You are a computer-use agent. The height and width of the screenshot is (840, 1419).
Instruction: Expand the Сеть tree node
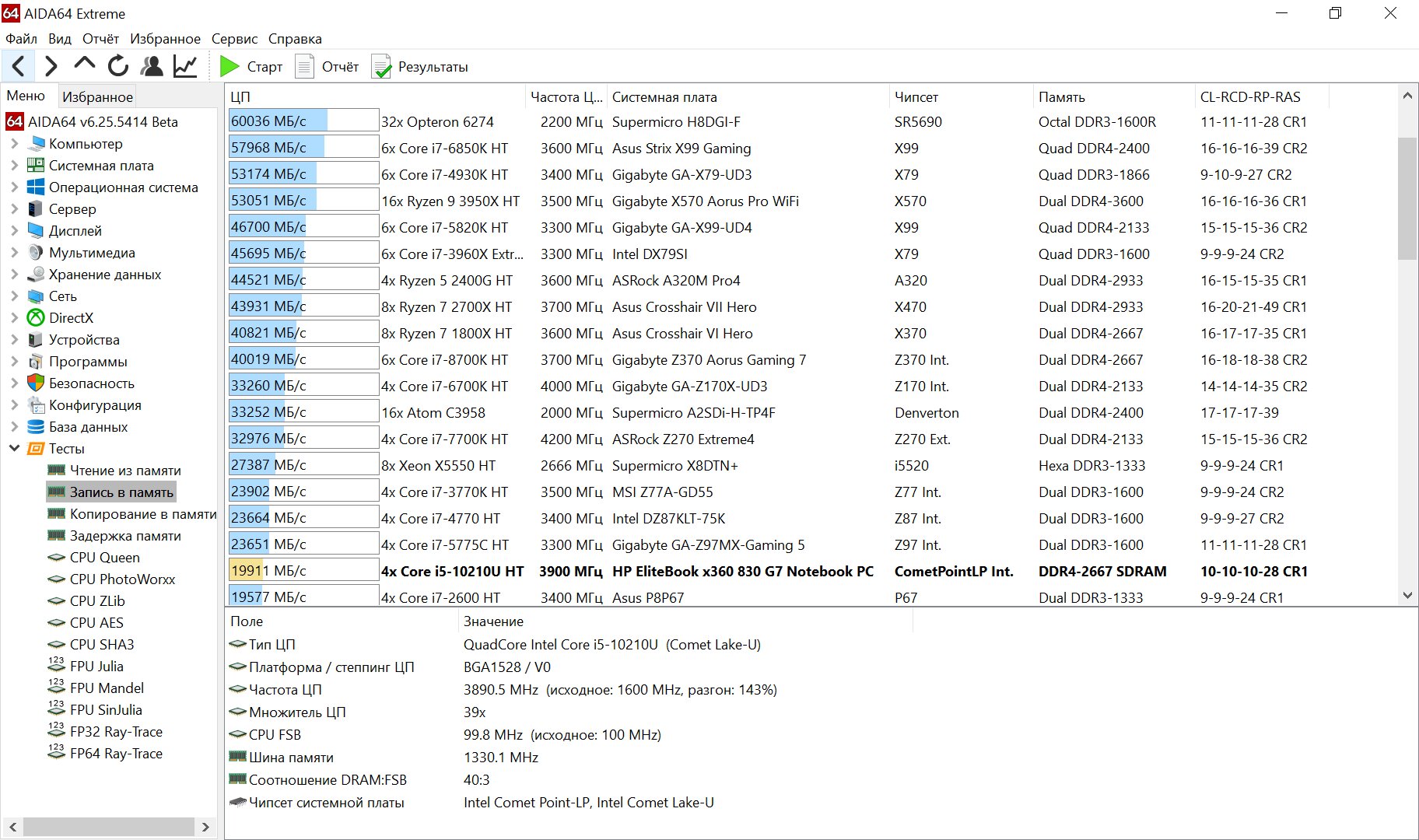coord(14,296)
